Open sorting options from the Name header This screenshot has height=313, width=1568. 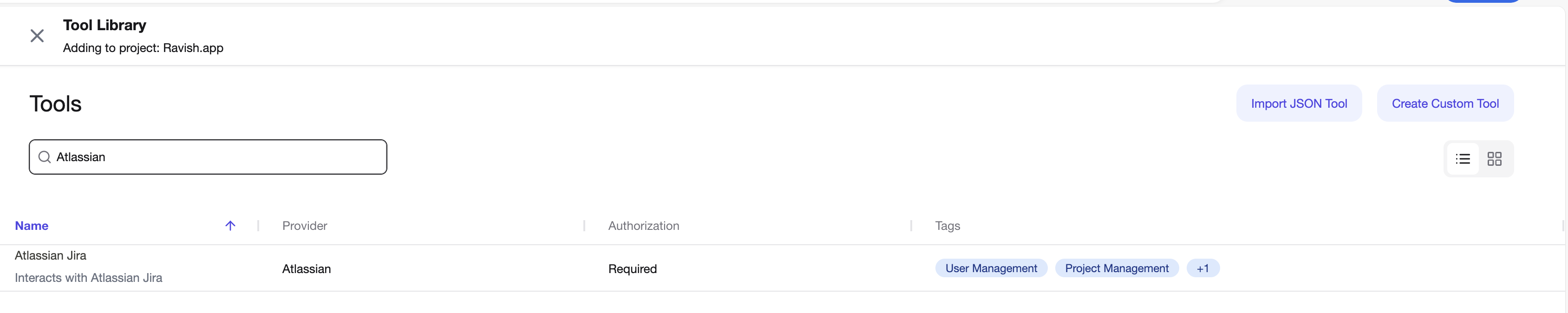tap(32, 225)
